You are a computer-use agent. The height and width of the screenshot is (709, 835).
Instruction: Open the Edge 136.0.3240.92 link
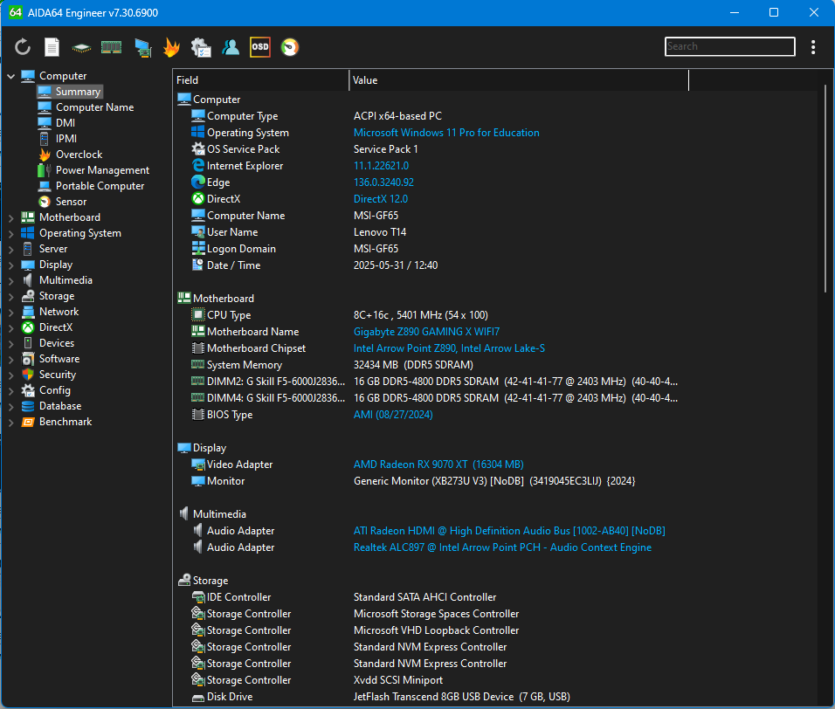(383, 182)
